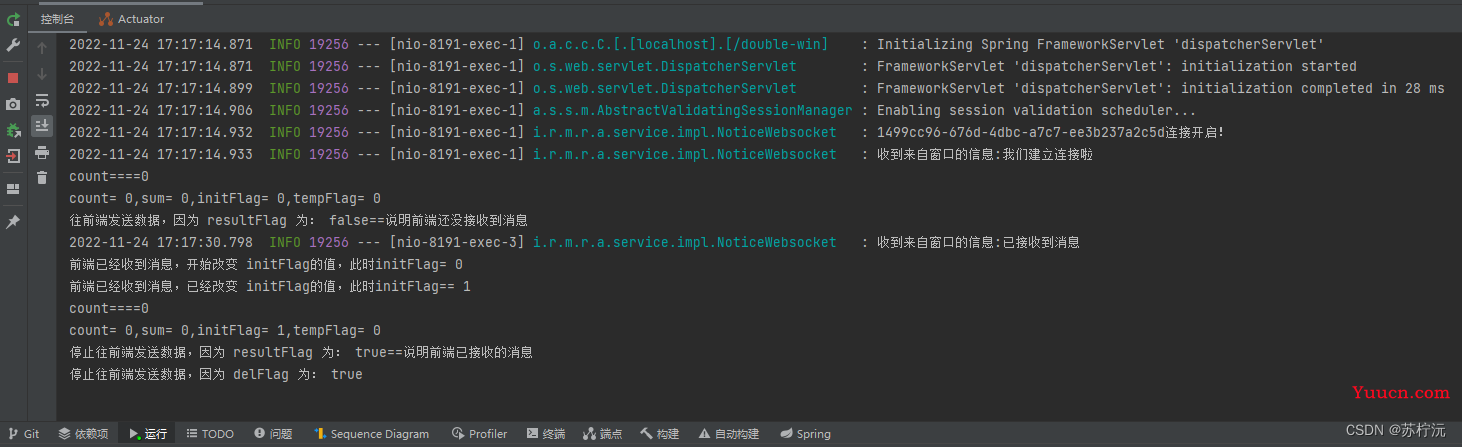
Task: Open the Sequence Diagram tool window
Action: pos(371,434)
